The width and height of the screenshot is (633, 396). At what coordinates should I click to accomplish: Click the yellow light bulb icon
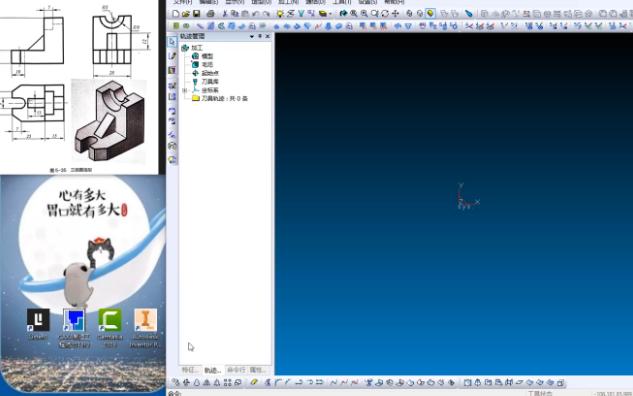[280, 14]
